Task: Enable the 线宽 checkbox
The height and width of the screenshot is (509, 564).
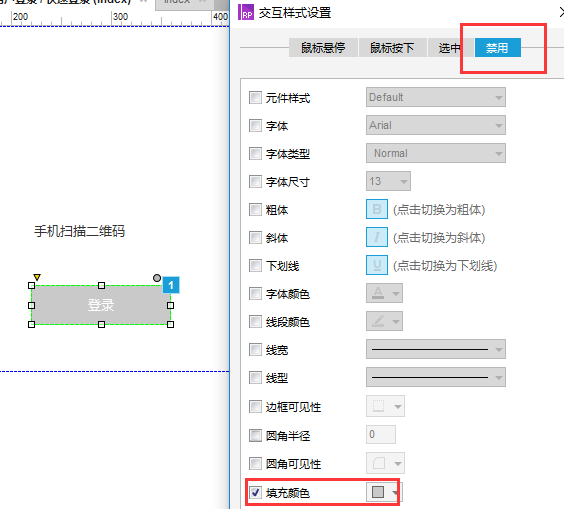Action: pos(255,350)
